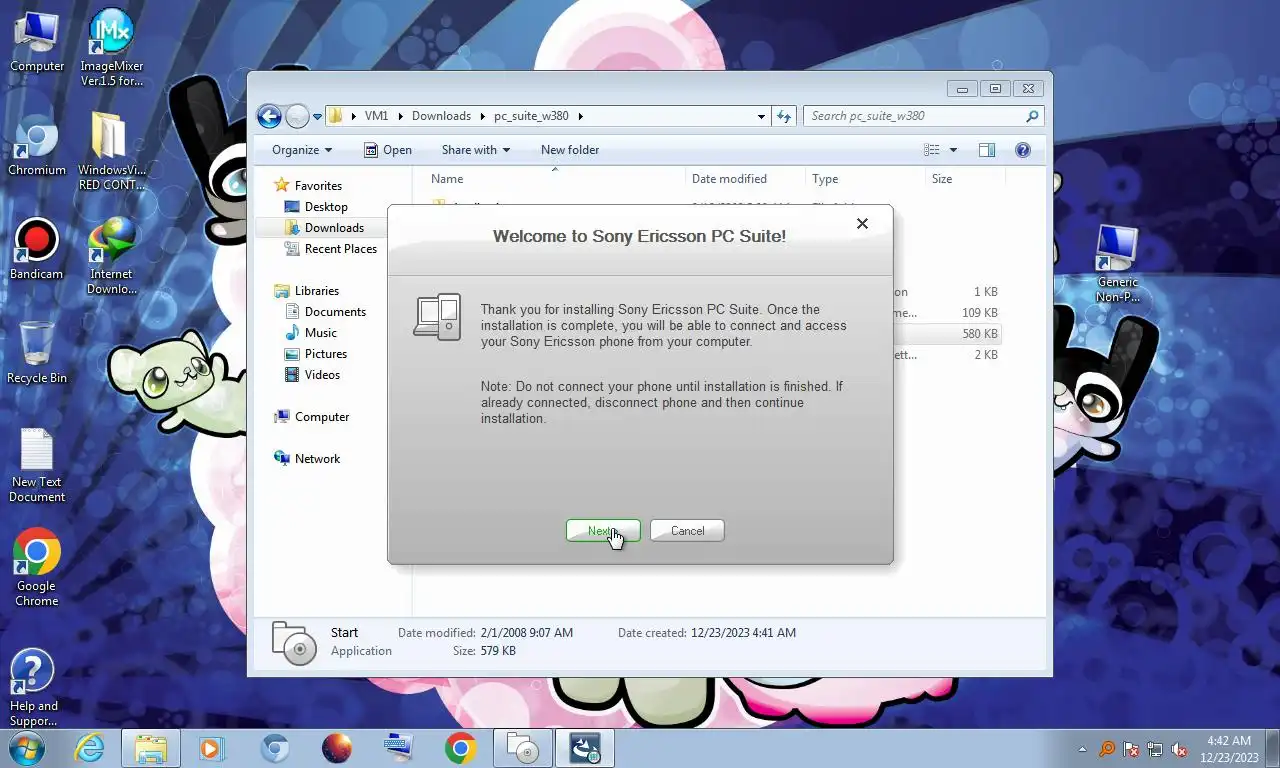Select Downloads under Favorites
This screenshot has height=768, width=1280.
tap(324, 228)
